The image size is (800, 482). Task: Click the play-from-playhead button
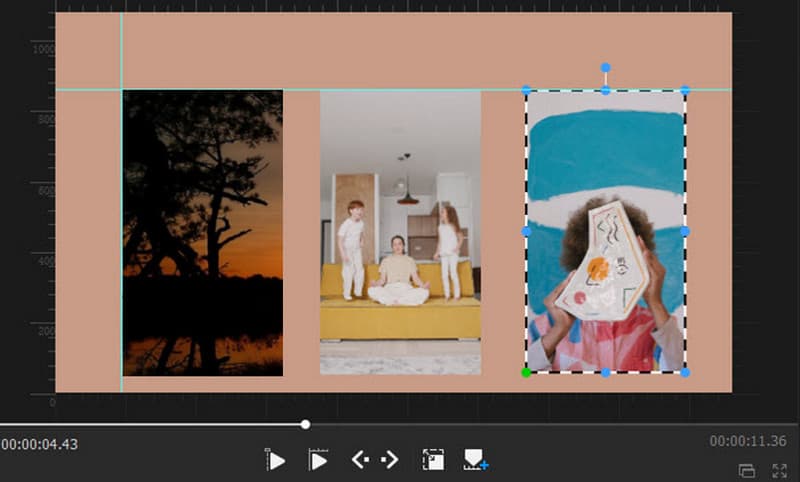[276, 460]
